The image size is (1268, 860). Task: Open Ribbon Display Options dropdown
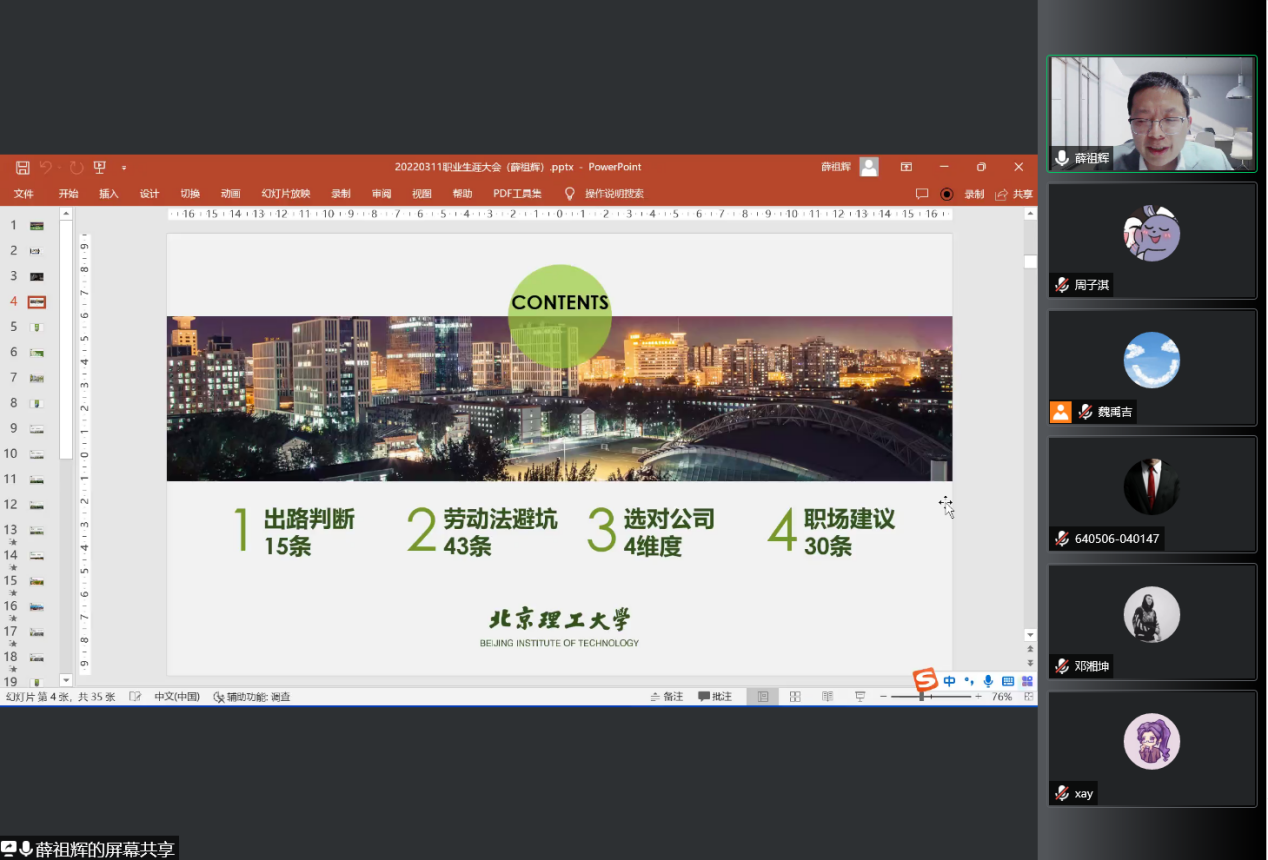point(906,167)
